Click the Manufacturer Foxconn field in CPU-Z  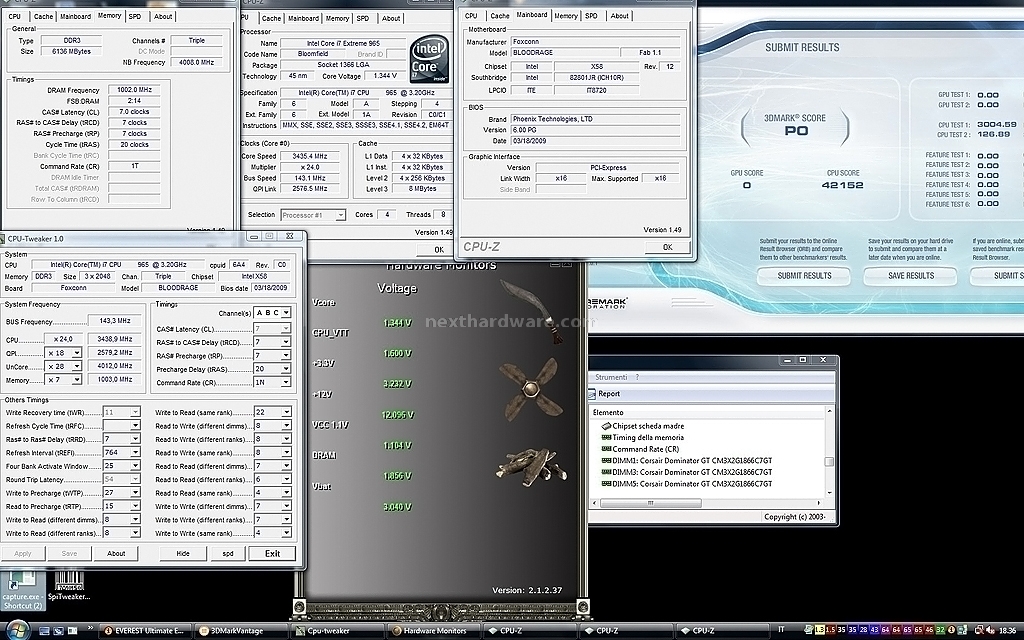pyautogui.click(x=595, y=41)
